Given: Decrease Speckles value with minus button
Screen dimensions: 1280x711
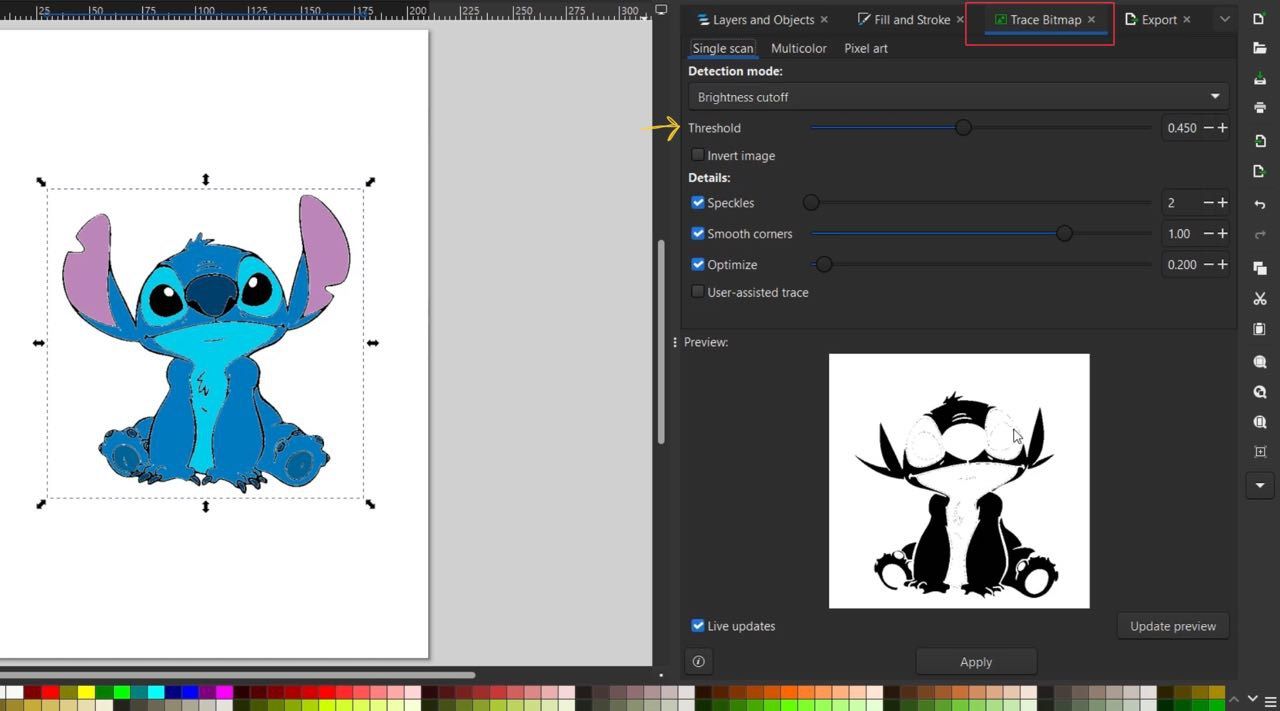Looking at the screenshot, I should coord(1208,203).
